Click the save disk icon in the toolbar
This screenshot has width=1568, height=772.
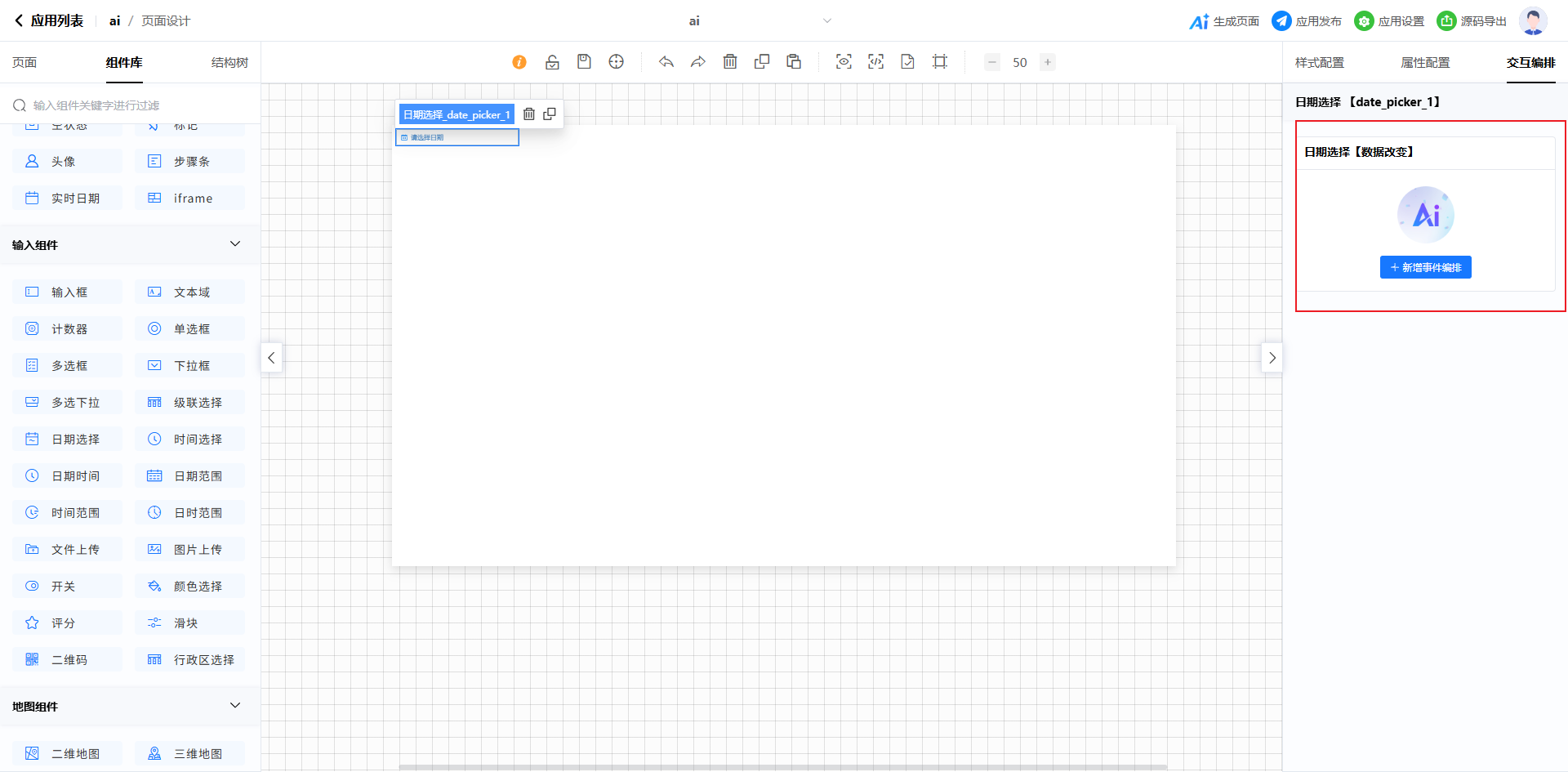click(584, 62)
